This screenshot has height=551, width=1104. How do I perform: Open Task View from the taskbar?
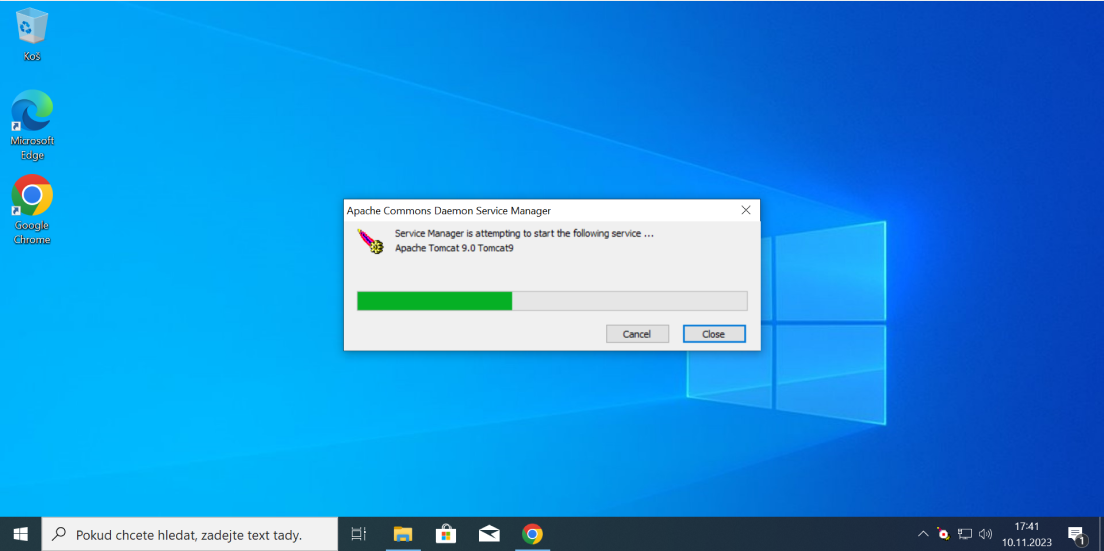pos(359,534)
